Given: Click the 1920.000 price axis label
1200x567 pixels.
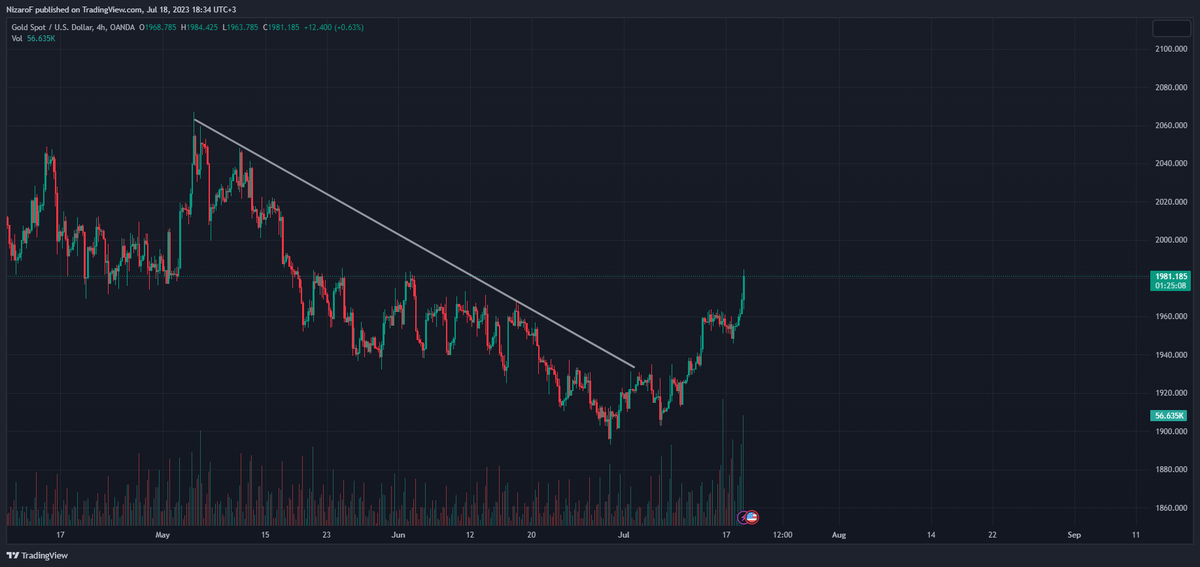Looking at the screenshot, I should click(1170, 393).
